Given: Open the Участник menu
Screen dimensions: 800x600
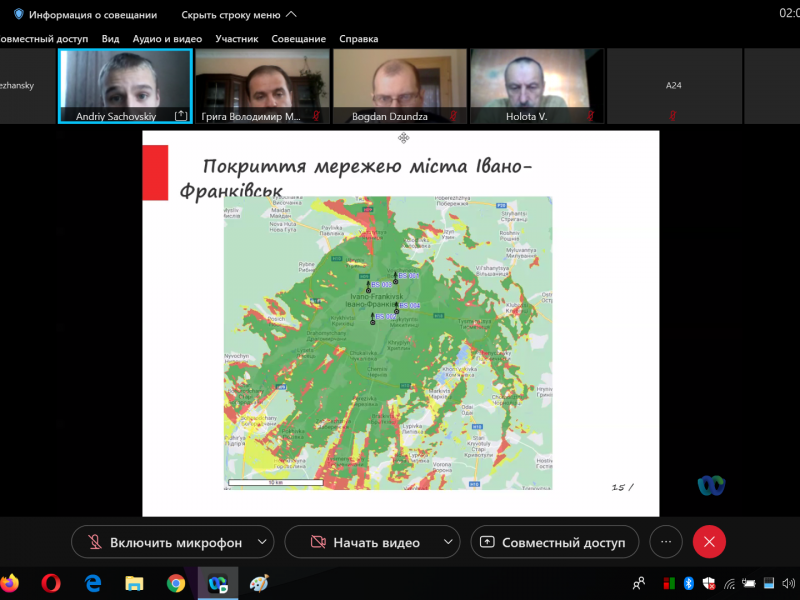Looking at the screenshot, I should pyautogui.click(x=237, y=39).
